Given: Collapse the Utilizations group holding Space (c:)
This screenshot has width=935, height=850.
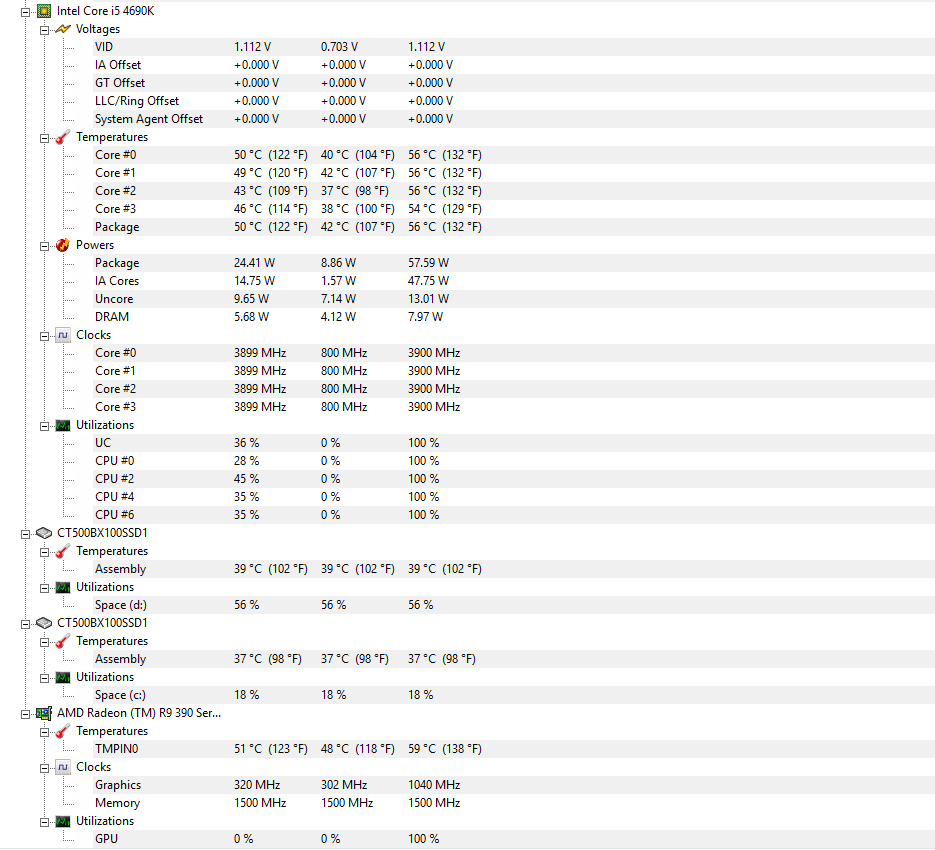Looking at the screenshot, I should [44, 678].
